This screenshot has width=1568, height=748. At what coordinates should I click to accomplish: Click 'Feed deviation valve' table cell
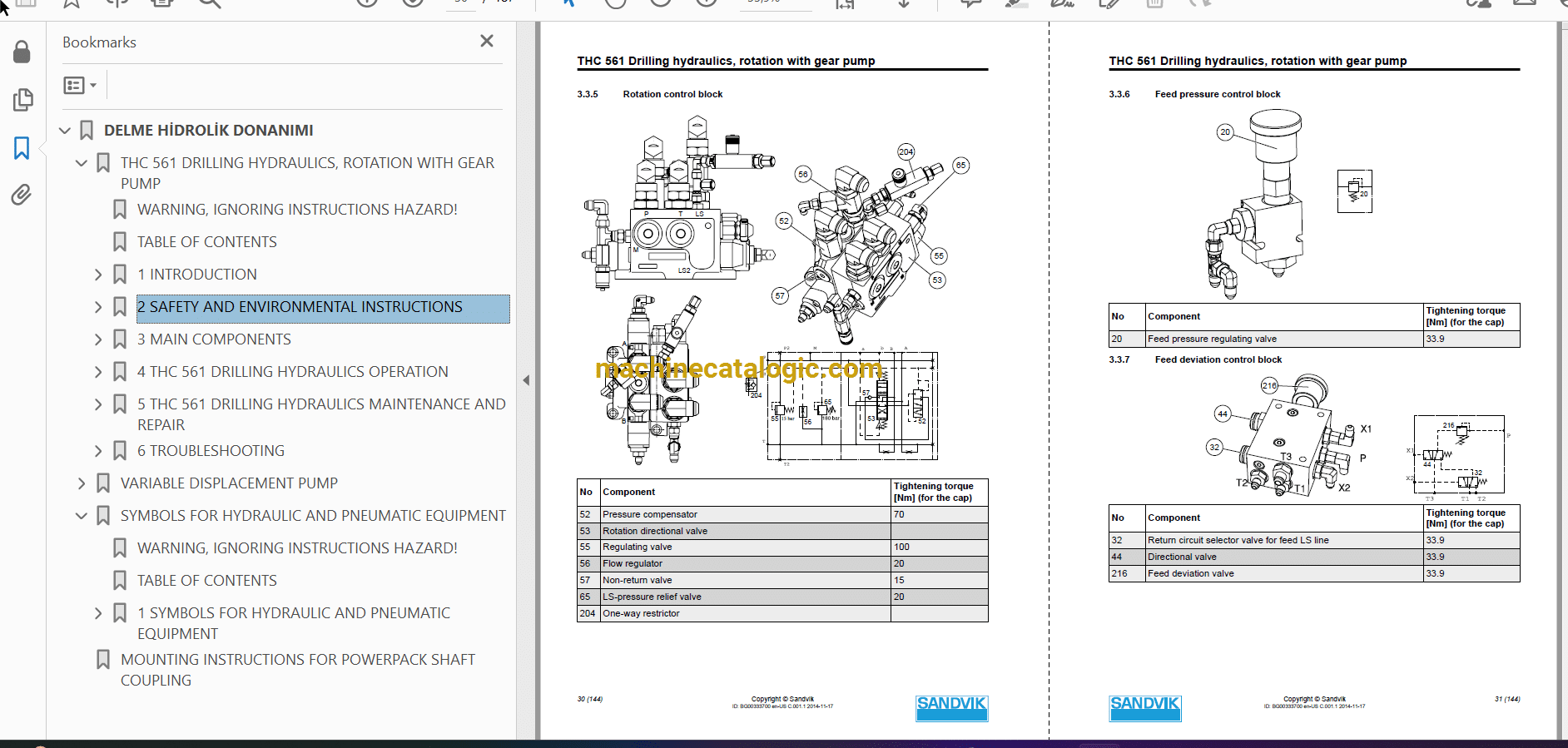tap(1284, 573)
